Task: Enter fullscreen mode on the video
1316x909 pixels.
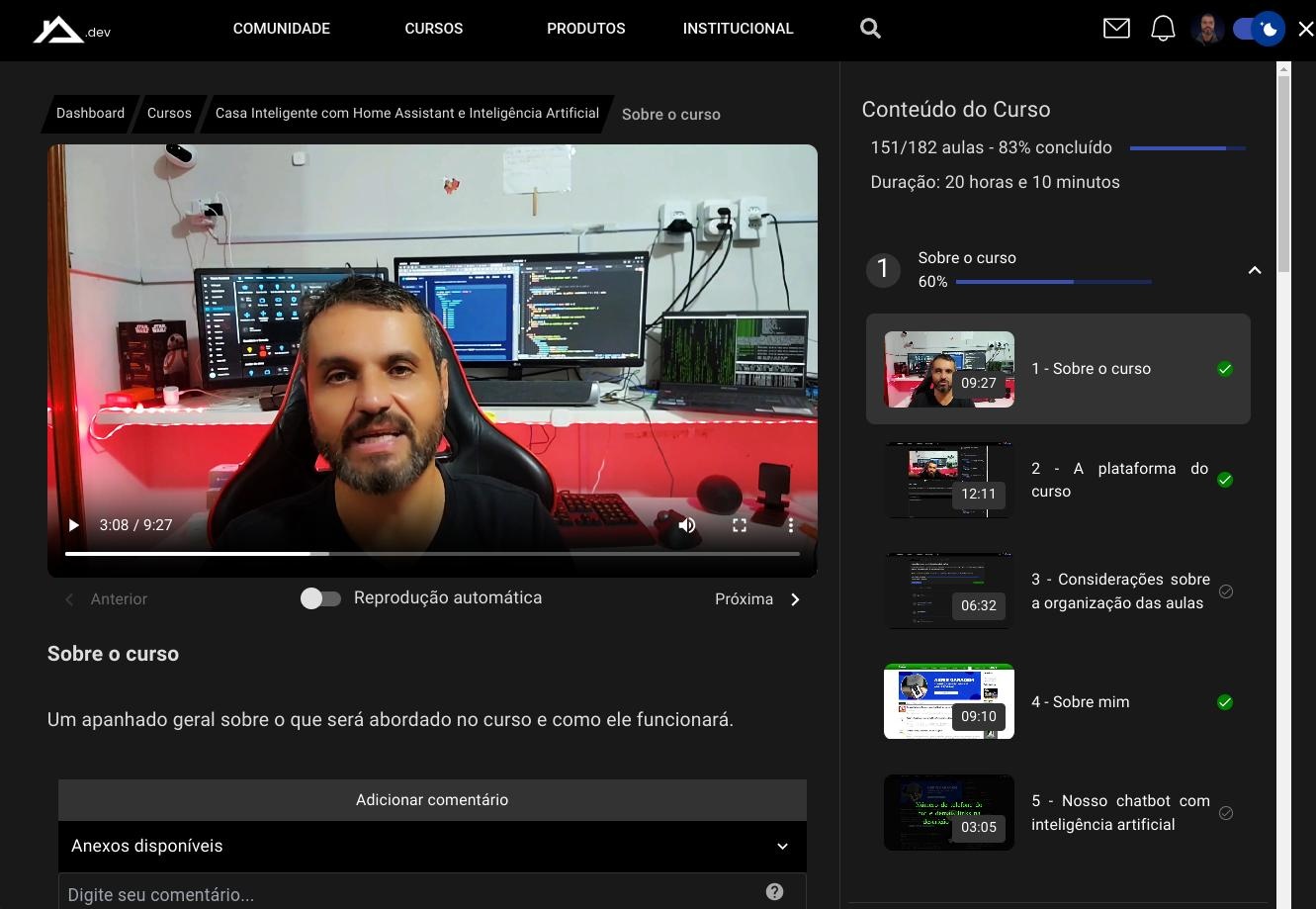Action: 740,525
